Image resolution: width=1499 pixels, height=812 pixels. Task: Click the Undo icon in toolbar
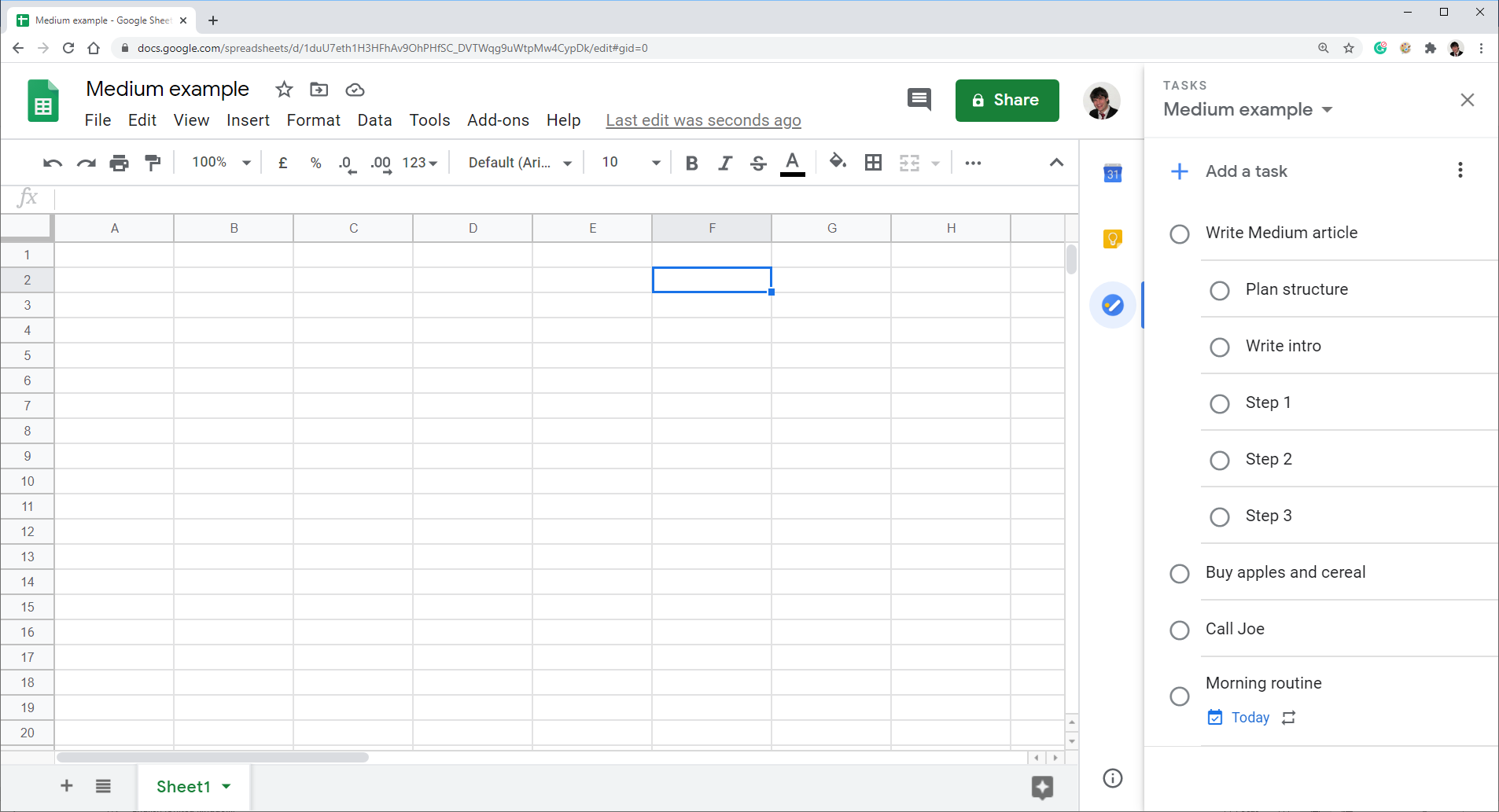tap(53, 163)
